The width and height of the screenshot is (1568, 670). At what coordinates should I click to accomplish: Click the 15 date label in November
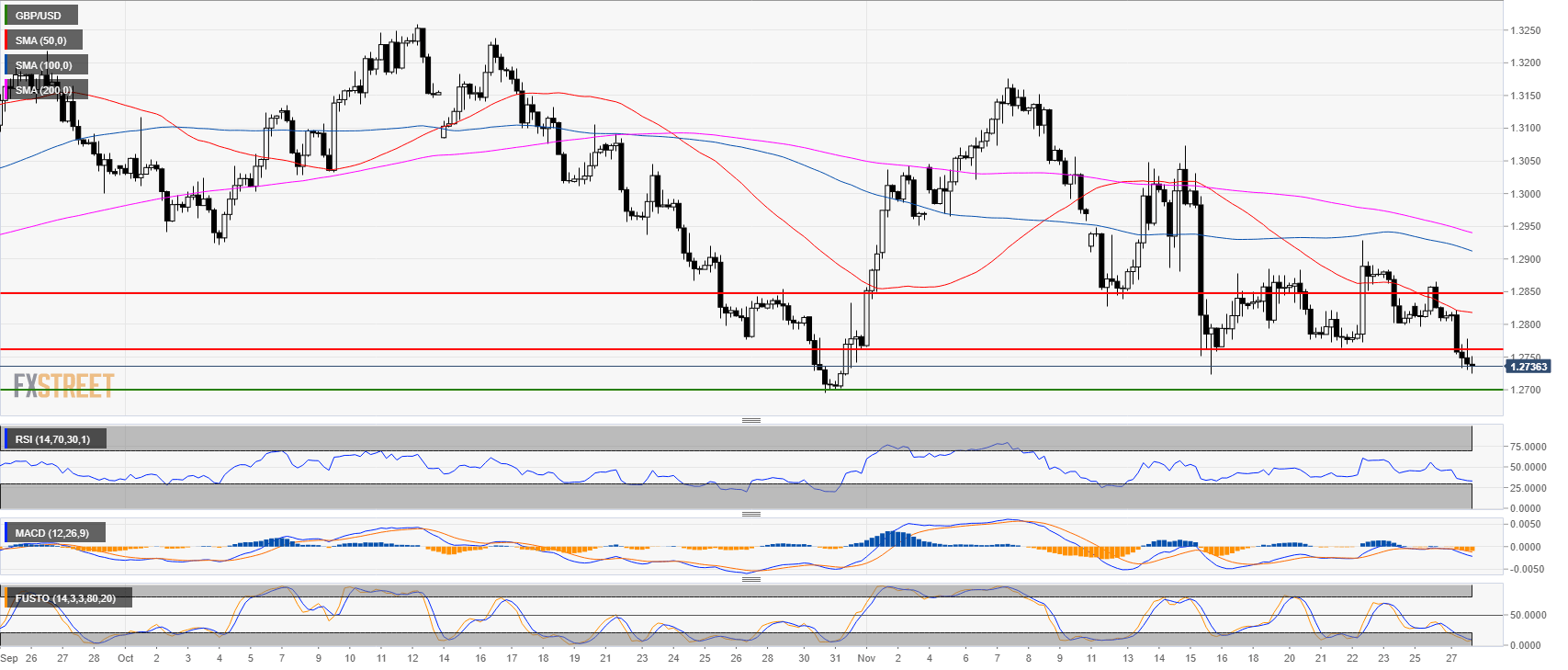[1190, 658]
